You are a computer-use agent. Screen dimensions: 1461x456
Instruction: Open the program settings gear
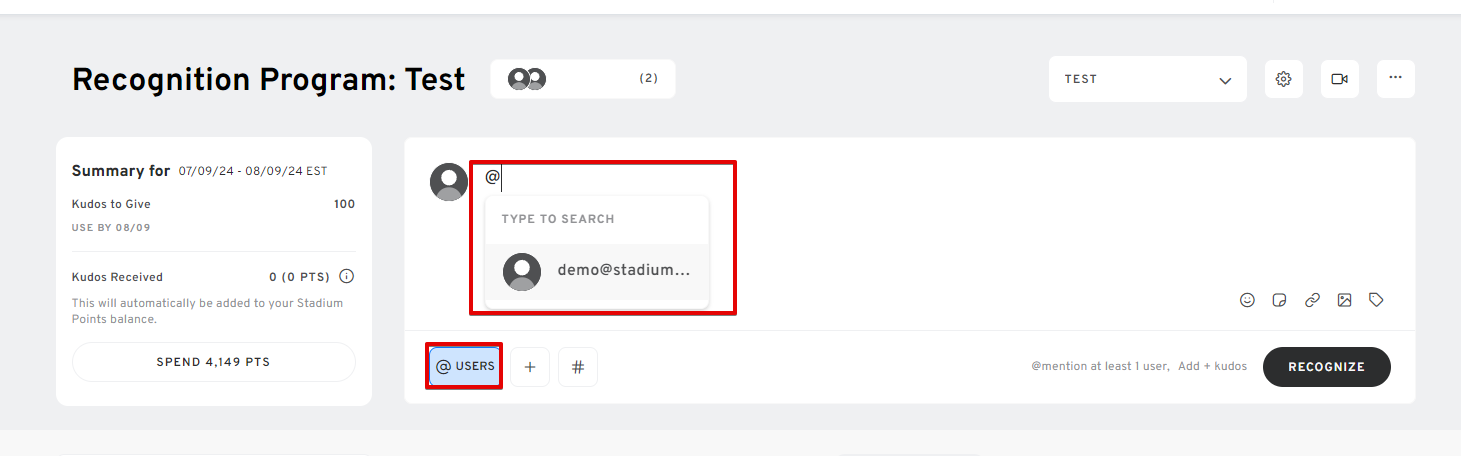1283,79
